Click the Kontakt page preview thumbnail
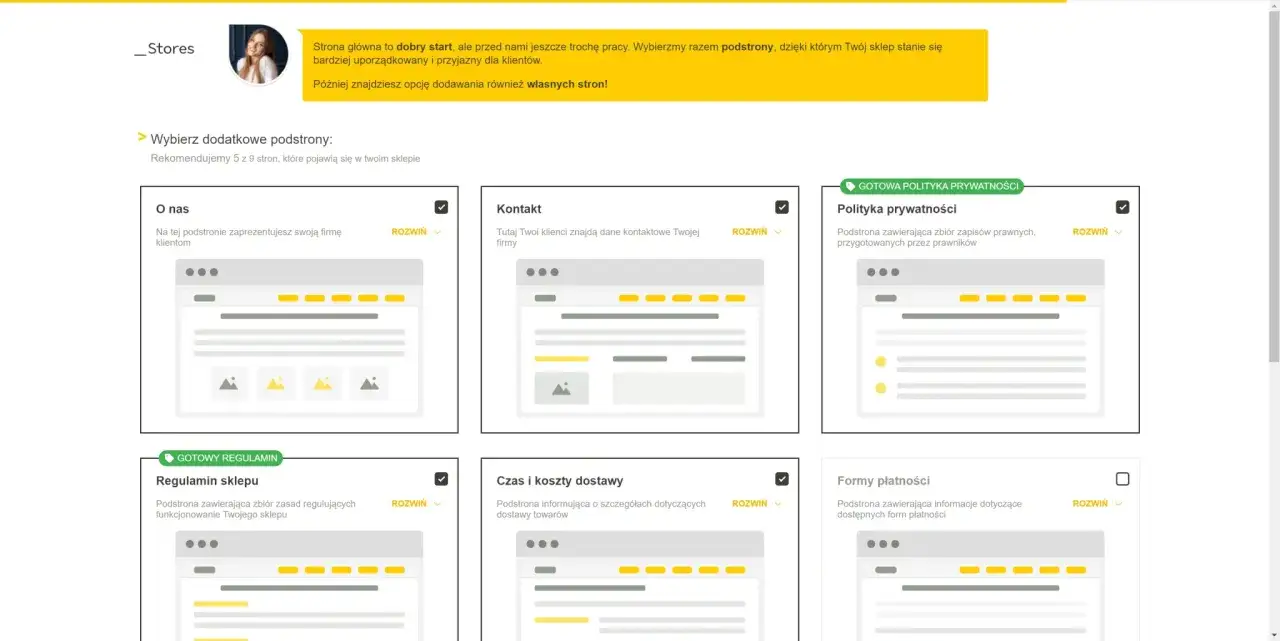Image resolution: width=1280 pixels, height=641 pixels. [640, 338]
